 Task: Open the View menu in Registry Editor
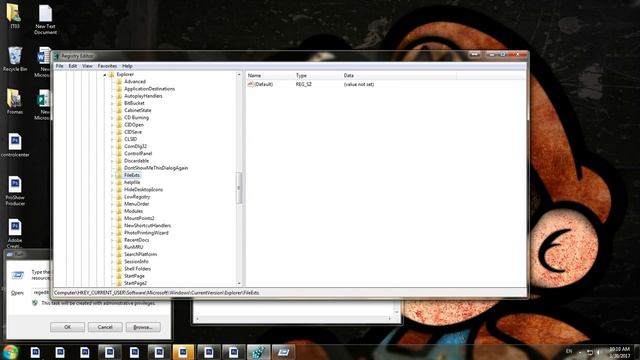87,66
